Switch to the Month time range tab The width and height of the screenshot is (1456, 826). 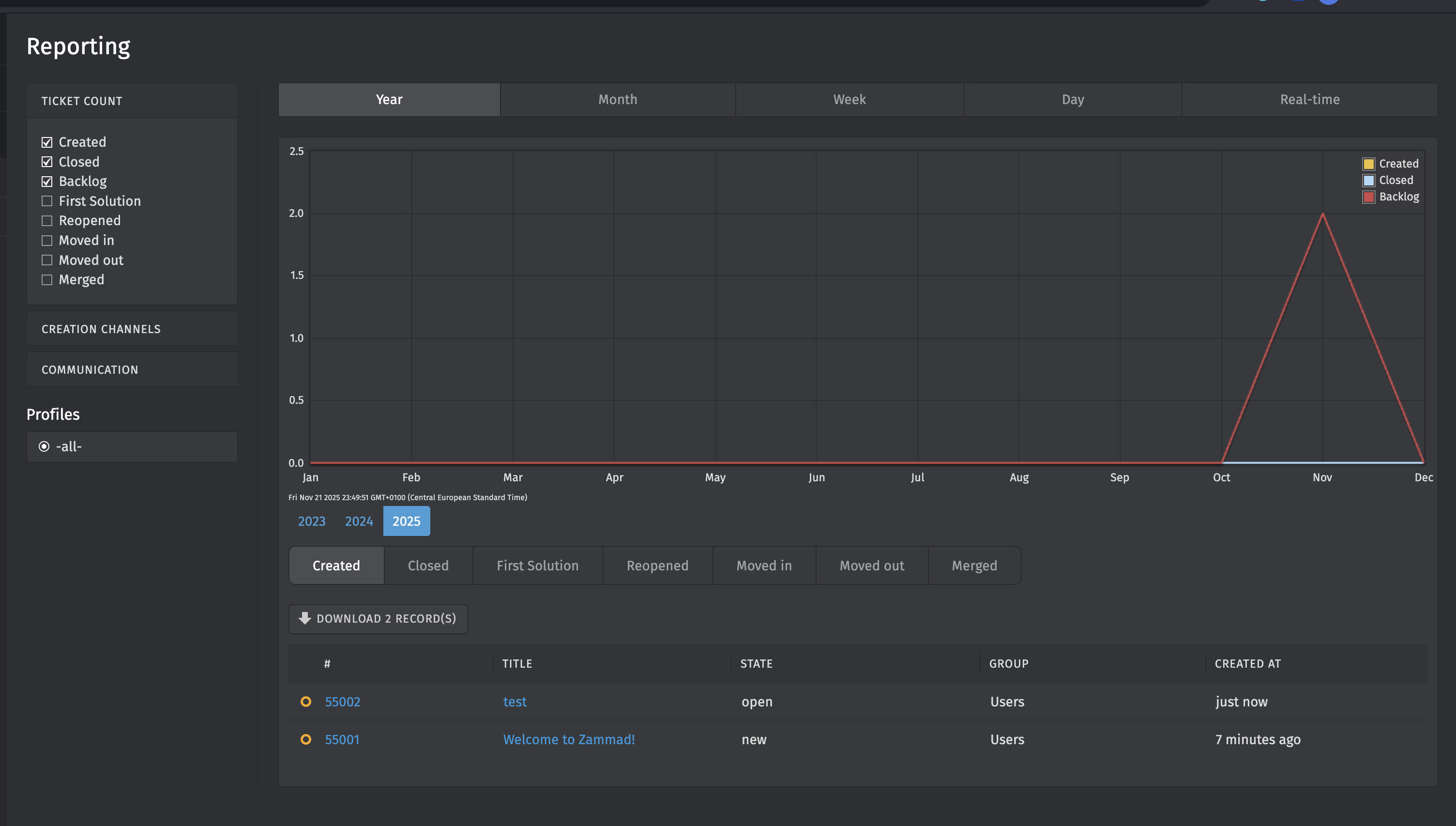click(618, 100)
